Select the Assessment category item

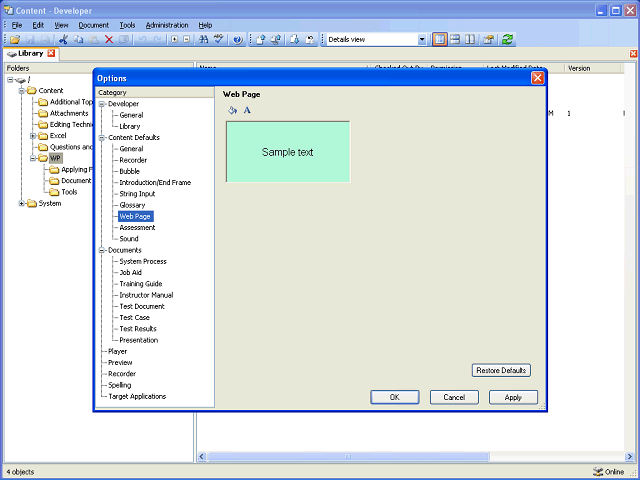137,227
